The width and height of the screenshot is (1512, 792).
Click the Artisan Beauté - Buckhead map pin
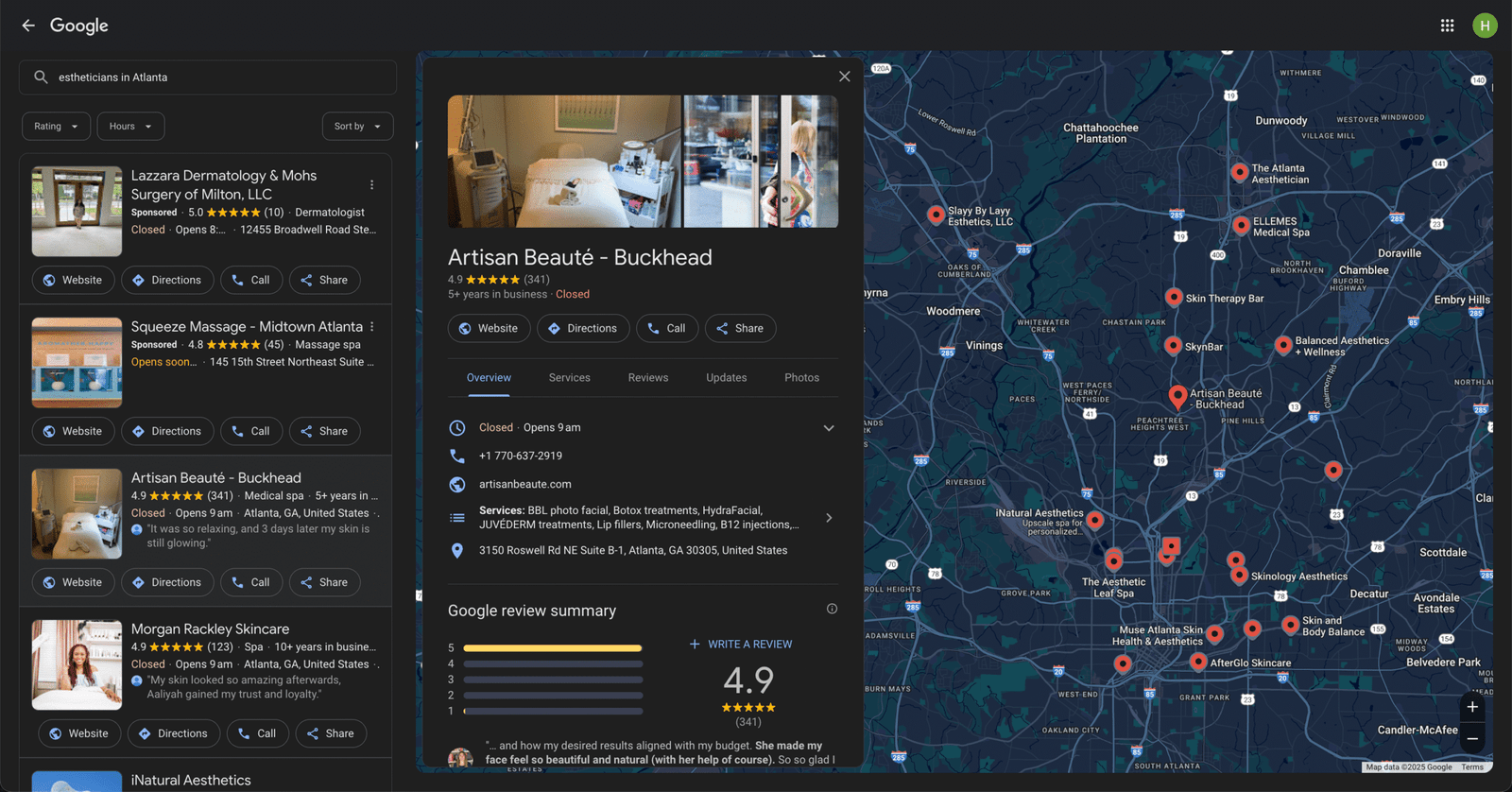(1177, 396)
